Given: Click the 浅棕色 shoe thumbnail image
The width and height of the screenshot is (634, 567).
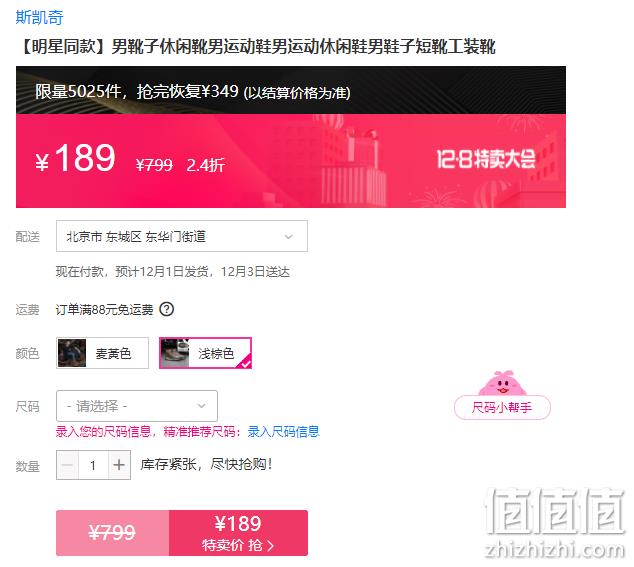Looking at the screenshot, I should (175, 353).
